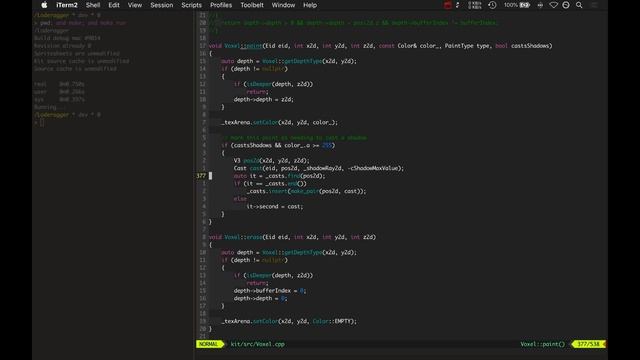Open the Toolbelt menu
Screen dimensions: 640x360
(x=252, y=5)
